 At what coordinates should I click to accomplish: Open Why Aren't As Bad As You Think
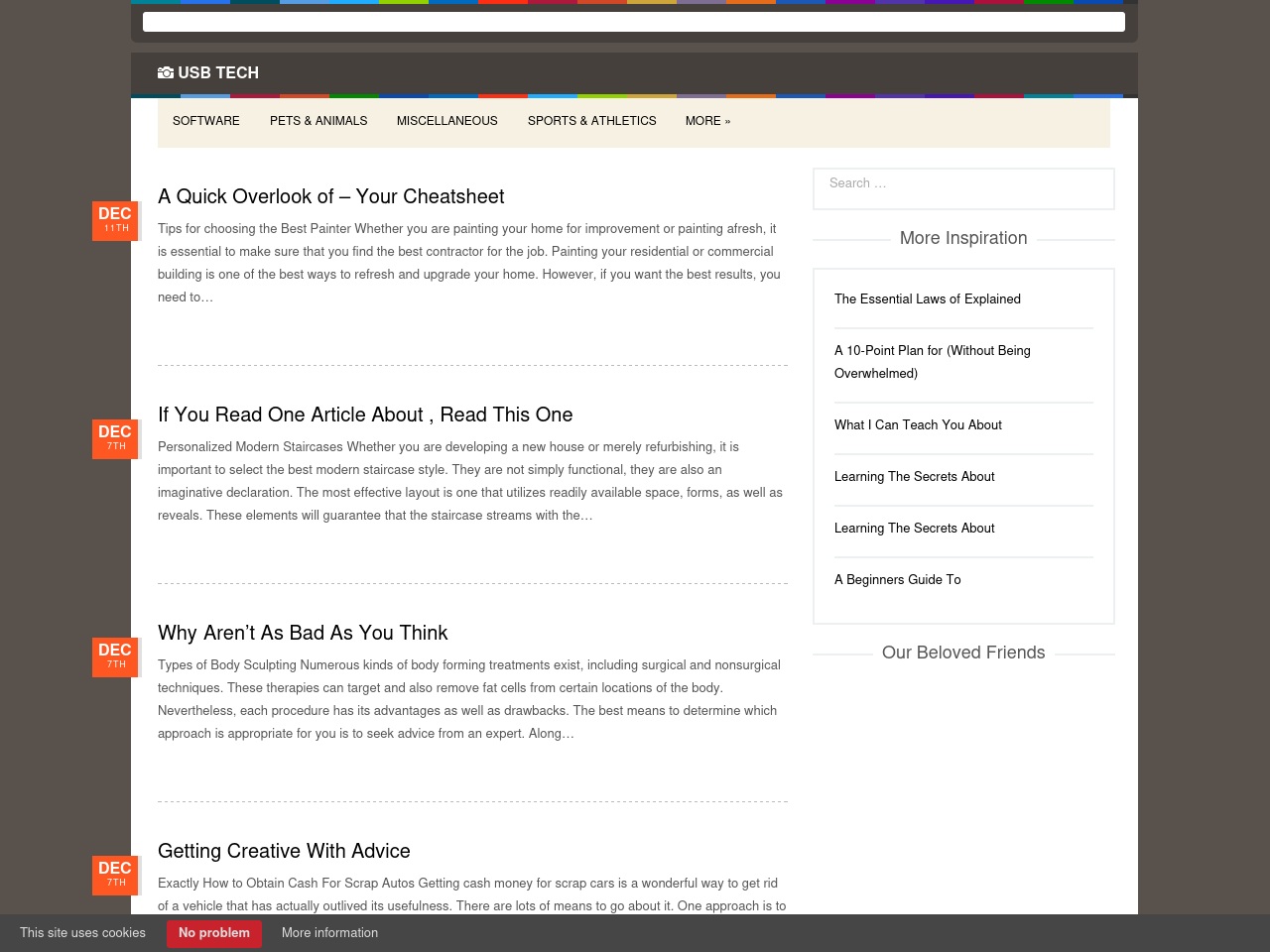tap(303, 633)
